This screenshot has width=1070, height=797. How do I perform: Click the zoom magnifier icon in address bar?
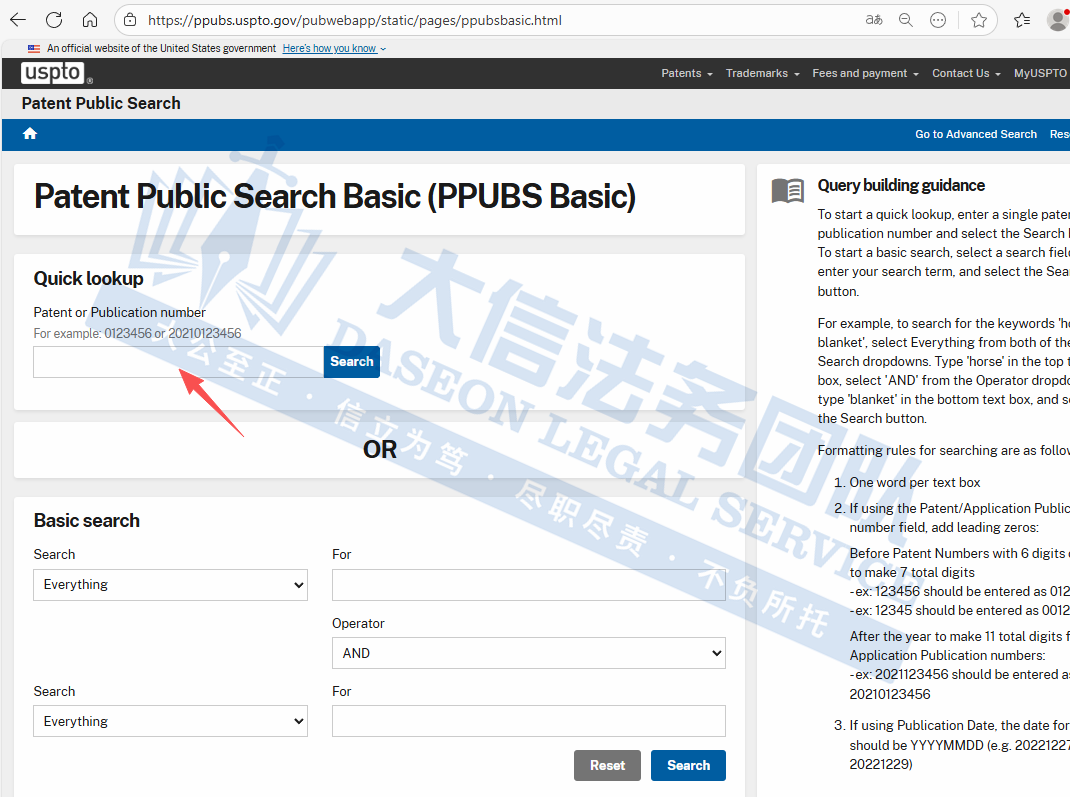click(906, 20)
